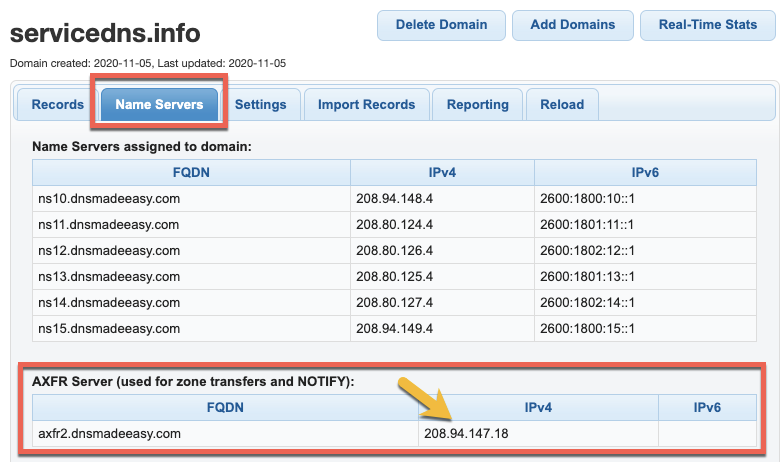
Task: Click IPv6 address 2600:1801:11::1
Action: pyautogui.click(x=587, y=225)
